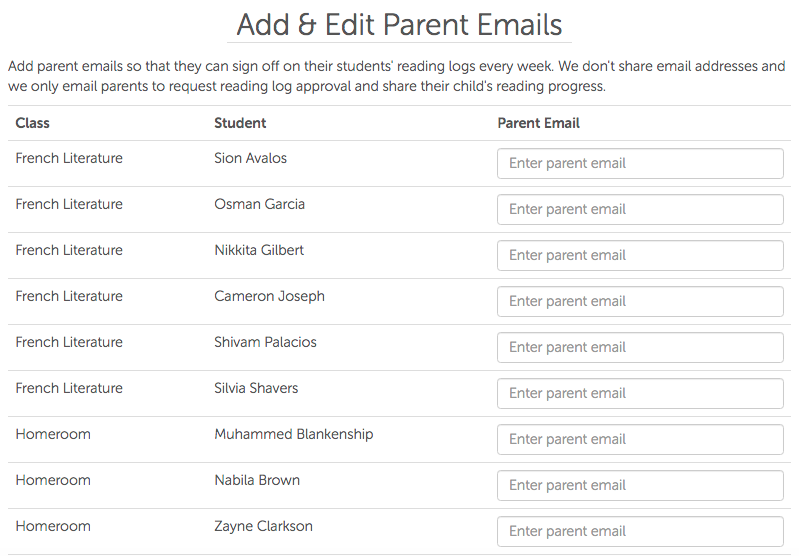This screenshot has width=799, height=556.
Task: Select Osman Garcia's parent email input
Action: (640, 209)
